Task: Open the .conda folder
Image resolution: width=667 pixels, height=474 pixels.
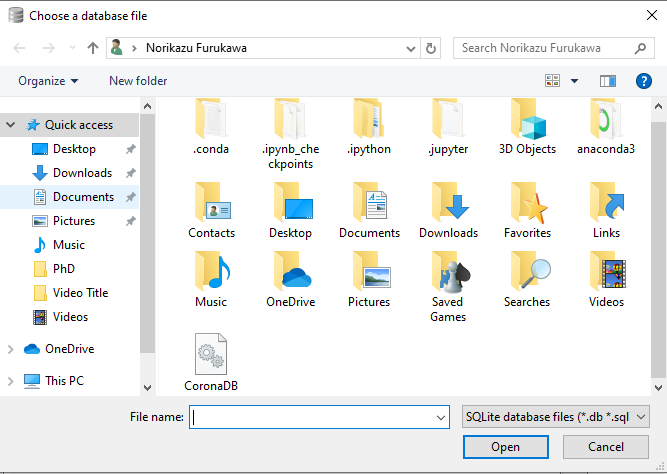Action: (x=211, y=127)
